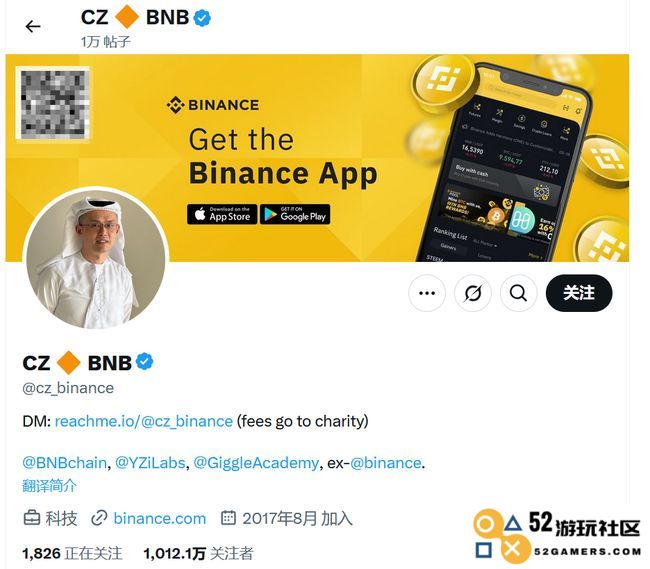Open the reachme.io/@cz_binance link
Screen dimensions: 650x569
(143, 421)
